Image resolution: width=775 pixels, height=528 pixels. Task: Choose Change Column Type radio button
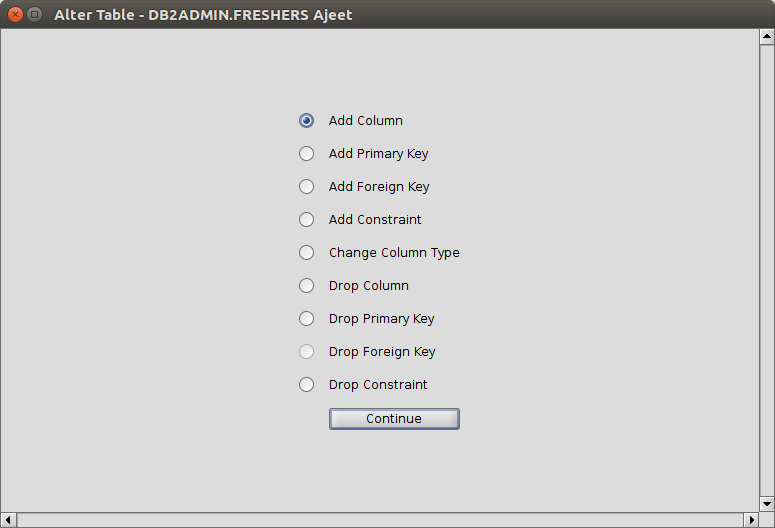pos(307,252)
